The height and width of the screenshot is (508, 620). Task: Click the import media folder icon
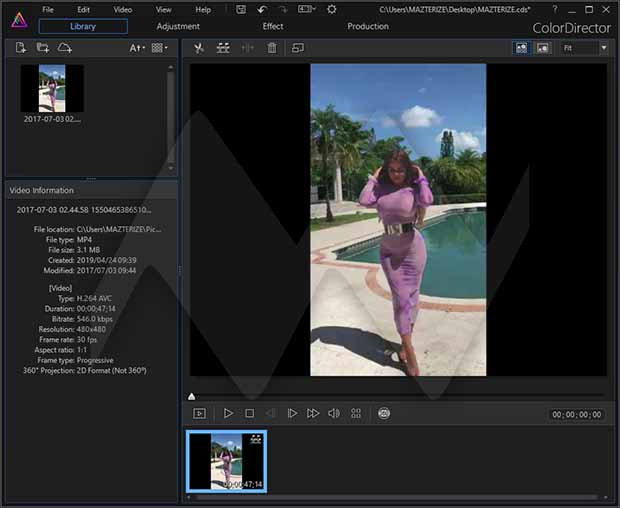tap(43, 48)
